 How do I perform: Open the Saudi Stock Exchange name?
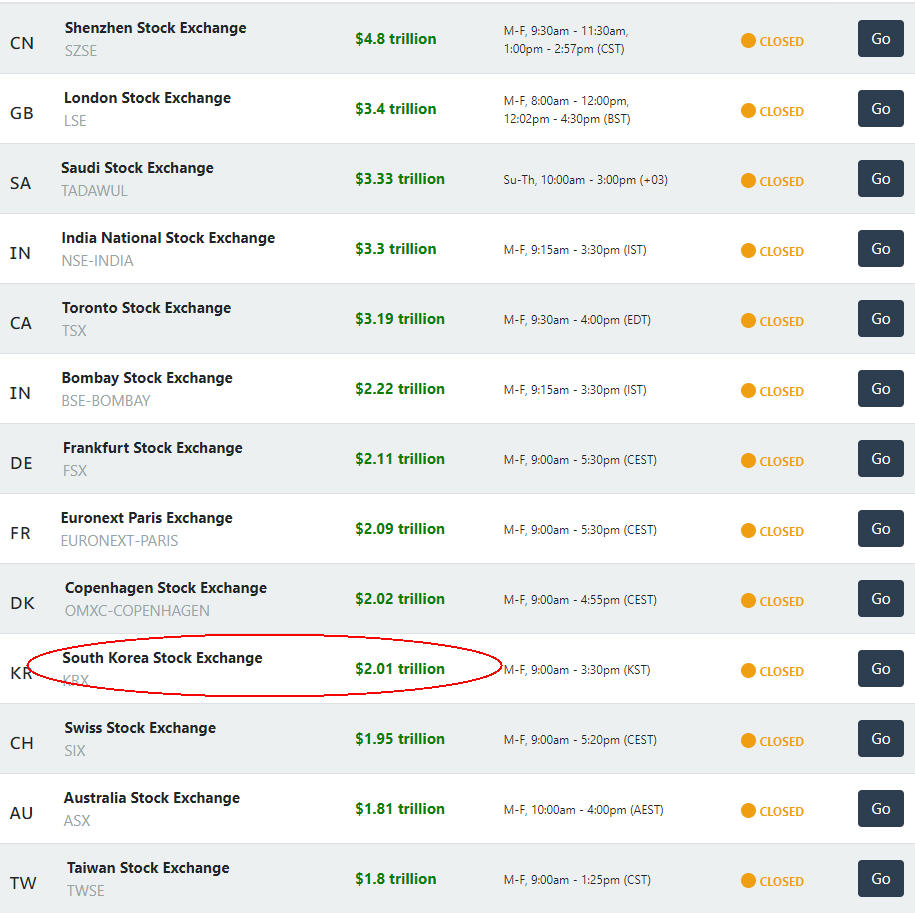point(137,168)
